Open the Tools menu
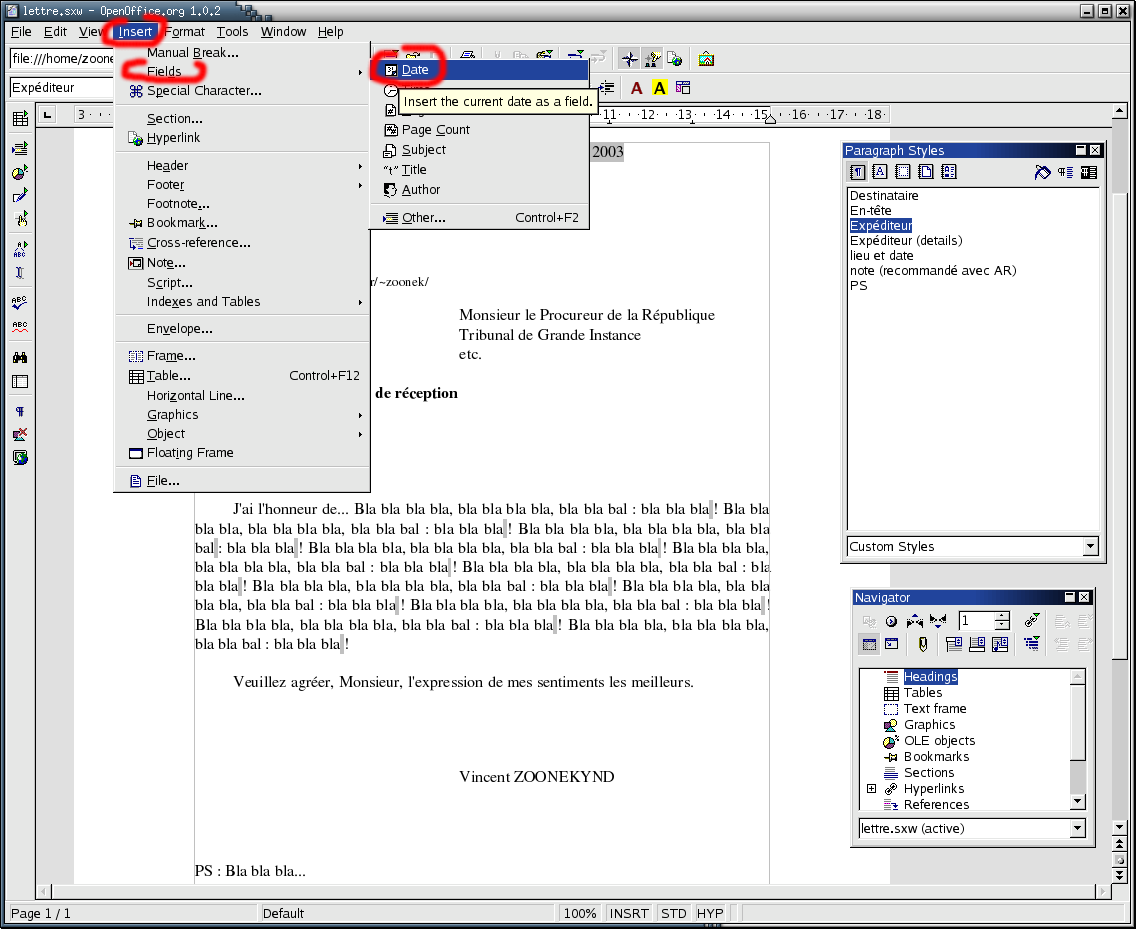1136x929 pixels. 232,31
